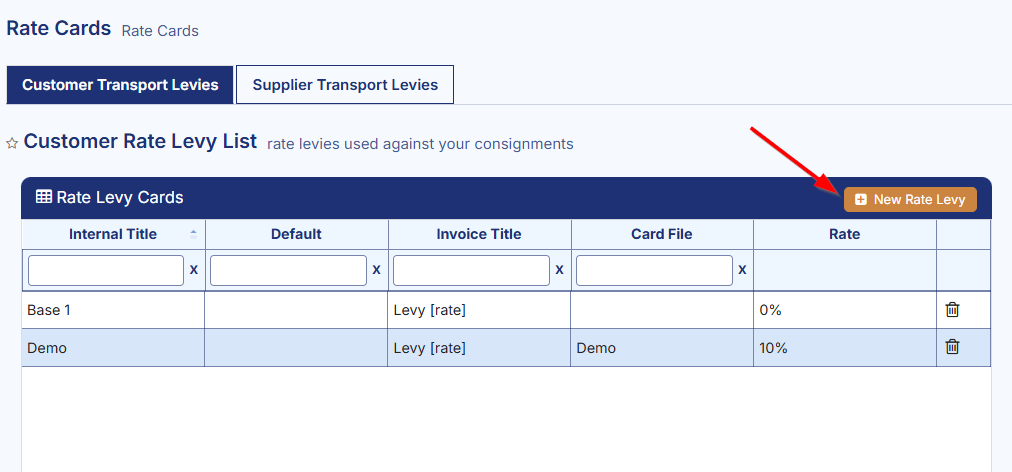Click the trash icon for Demo row
1012x472 pixels.
(x=952, y=347)
